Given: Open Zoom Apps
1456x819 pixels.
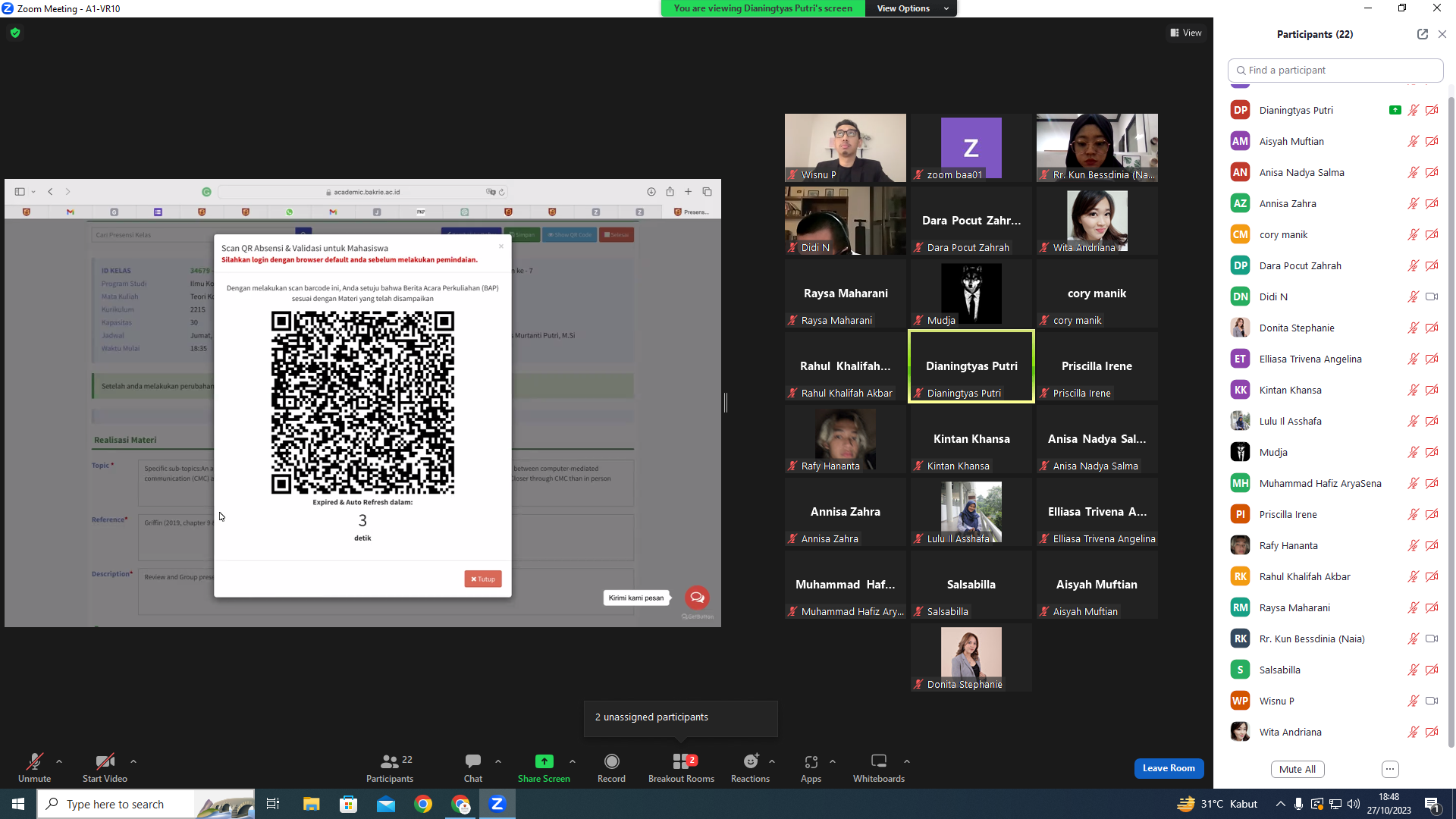Looking at the screenshot, I should (811, 767).
